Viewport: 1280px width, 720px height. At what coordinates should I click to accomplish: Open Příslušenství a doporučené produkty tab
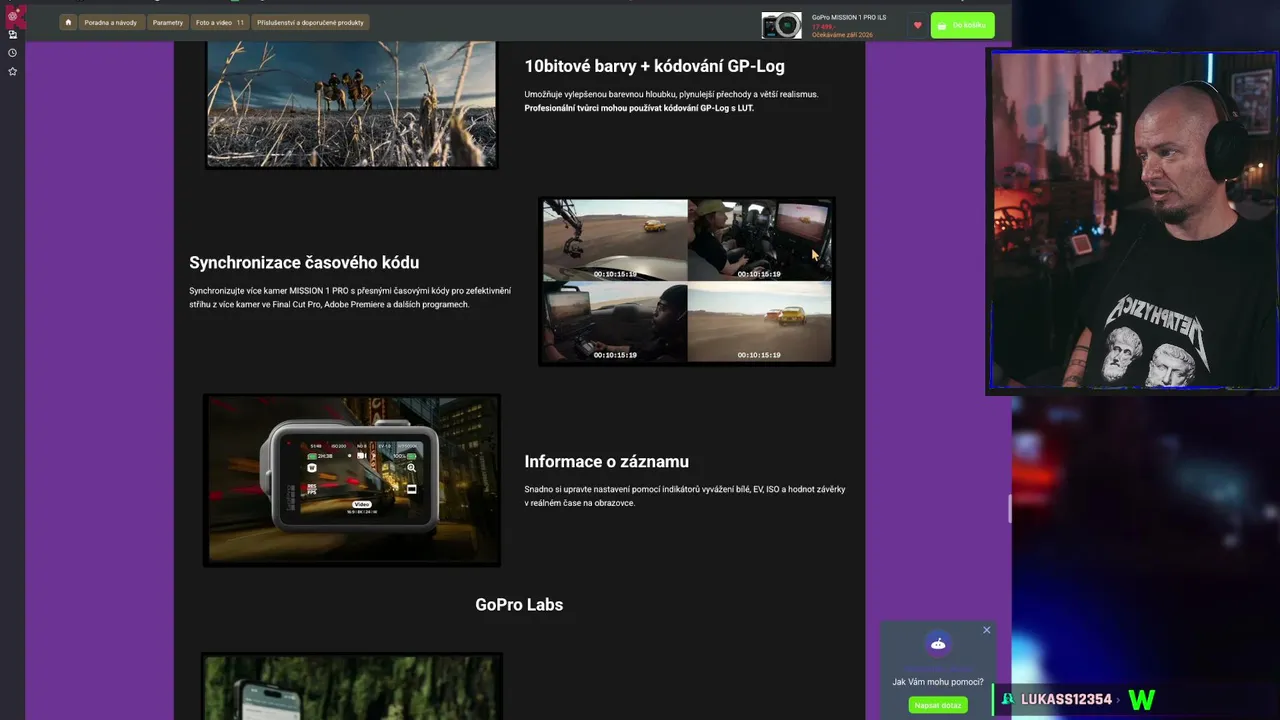pyautogui.click(x=310, y=22)
